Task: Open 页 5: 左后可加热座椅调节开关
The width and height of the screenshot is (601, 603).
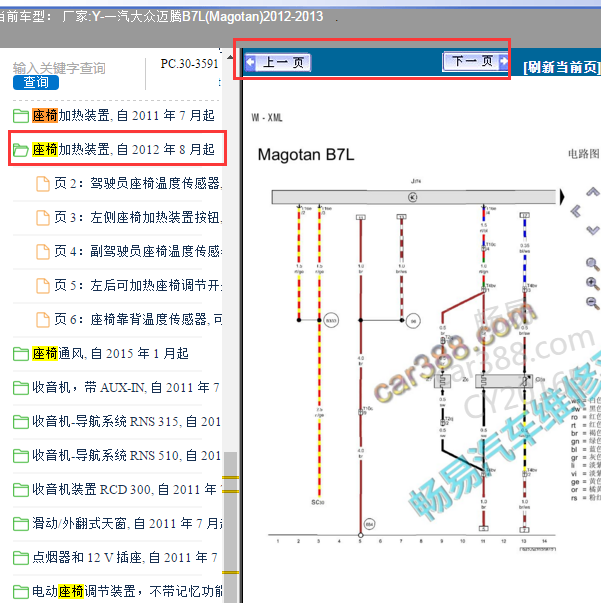Action: 129,285
